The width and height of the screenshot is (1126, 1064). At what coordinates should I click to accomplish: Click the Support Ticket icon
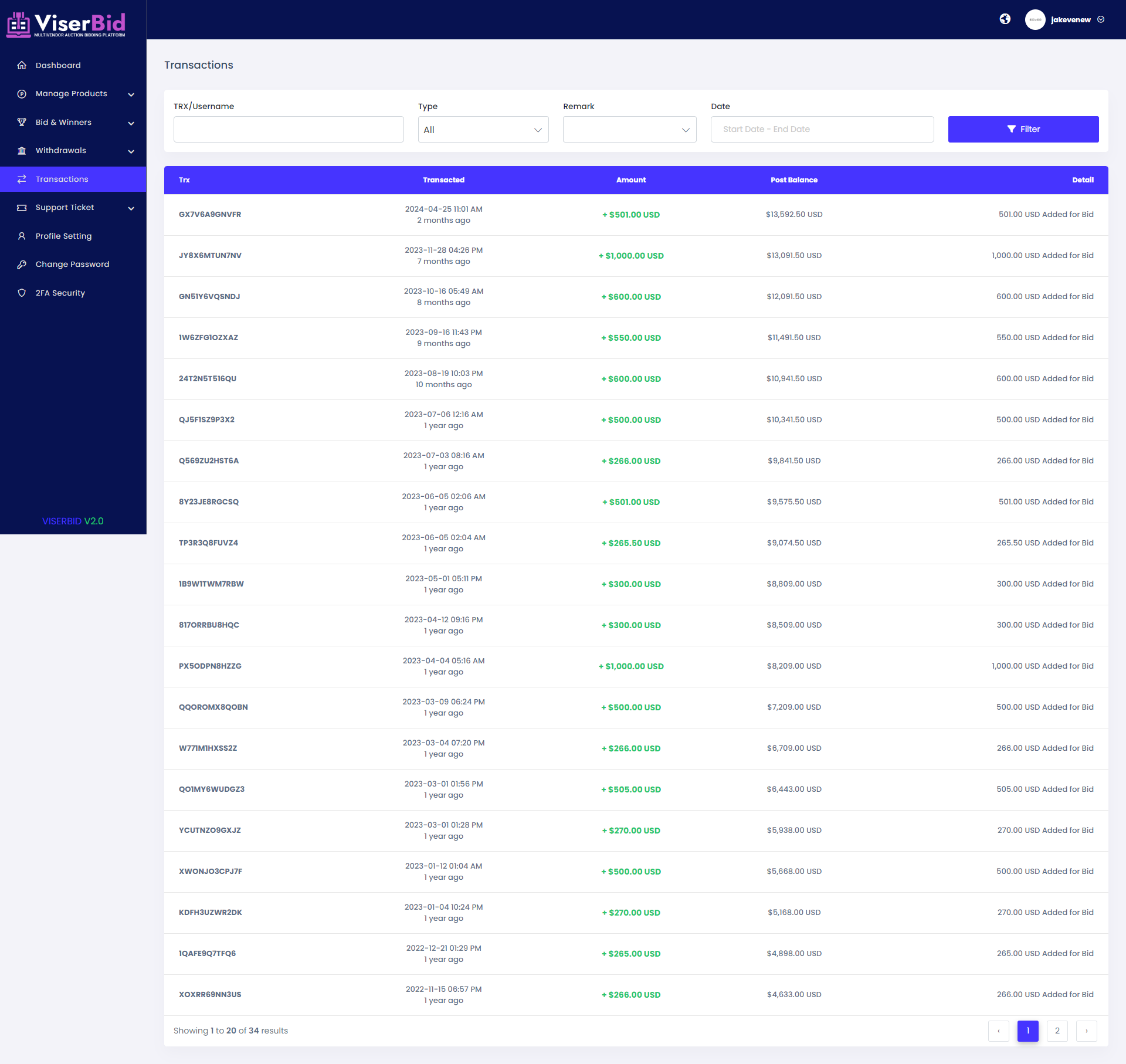[x=22, y=208]
